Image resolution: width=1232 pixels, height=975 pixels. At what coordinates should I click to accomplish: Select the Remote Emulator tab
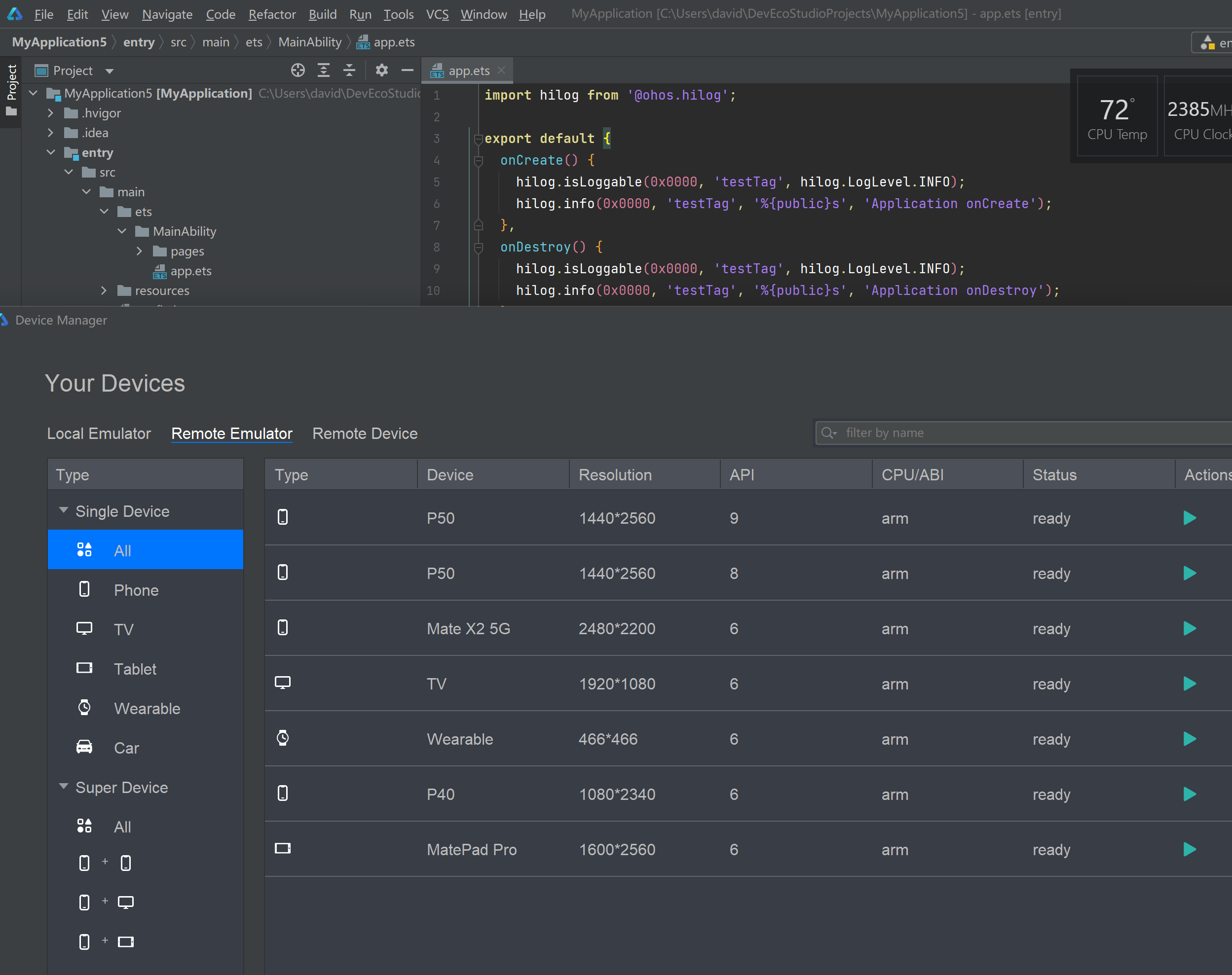pos(232,433)
